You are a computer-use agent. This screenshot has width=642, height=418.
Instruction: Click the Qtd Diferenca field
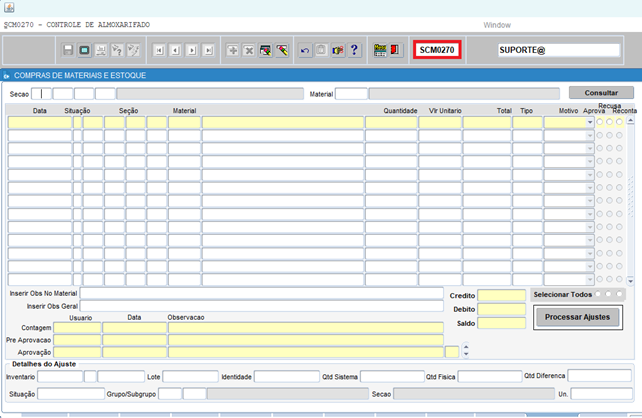click(x=599, y=375)
